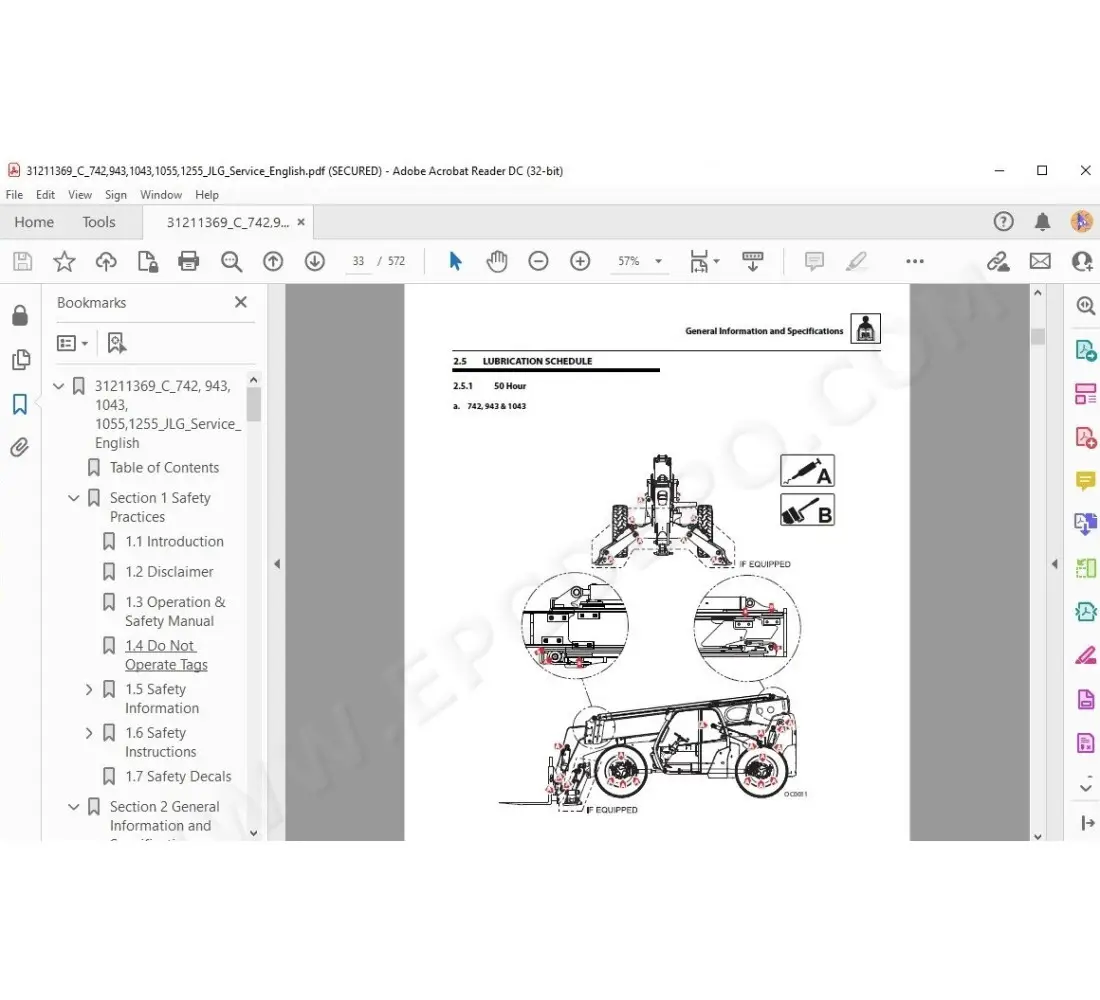
Task: Open the zoom percentage dropdown showing 57%
Action: pyautogui.click(x=658, y=261)
